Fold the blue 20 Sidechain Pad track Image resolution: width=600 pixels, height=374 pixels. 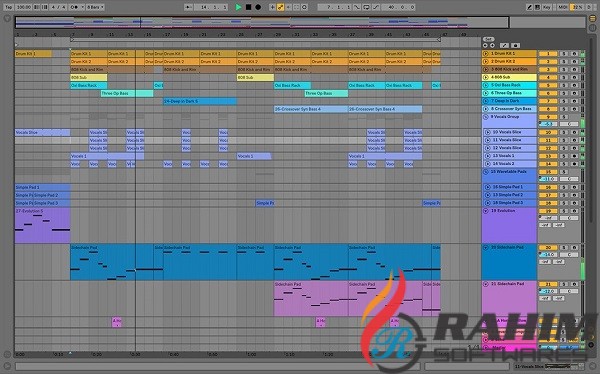486,248
